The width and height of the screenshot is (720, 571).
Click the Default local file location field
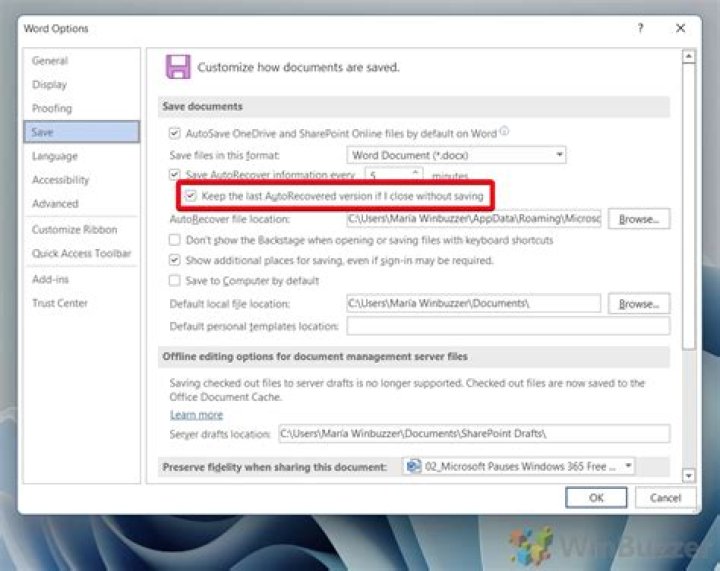click(474, 303)
